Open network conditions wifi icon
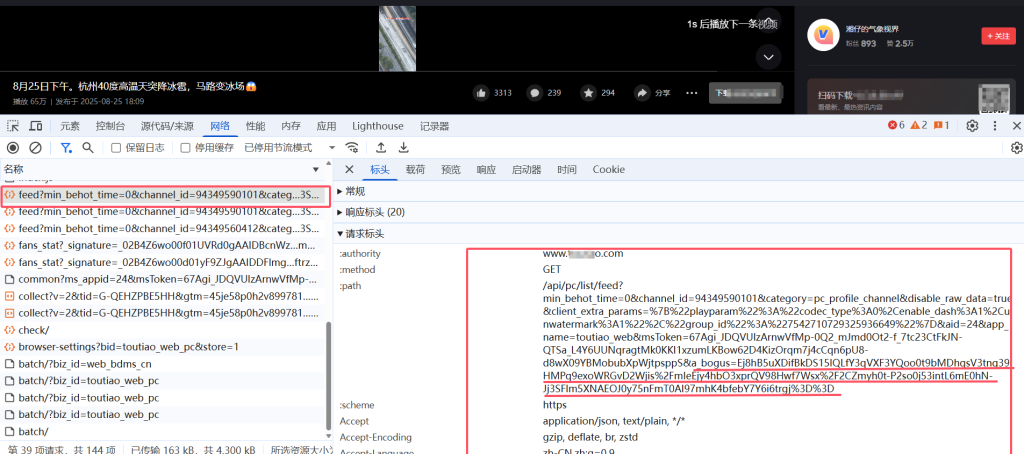The image size is (1024, 454). point(352,148)
